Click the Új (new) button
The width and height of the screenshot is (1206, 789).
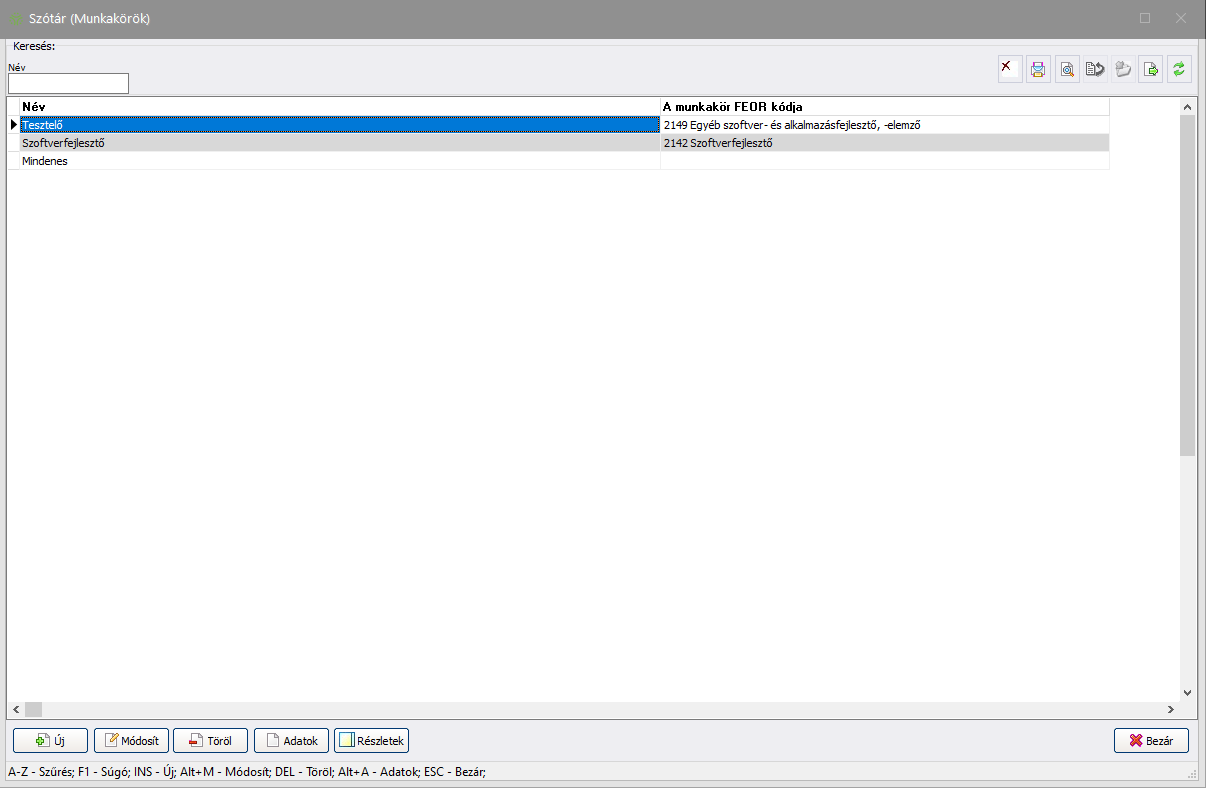(50, 741)
